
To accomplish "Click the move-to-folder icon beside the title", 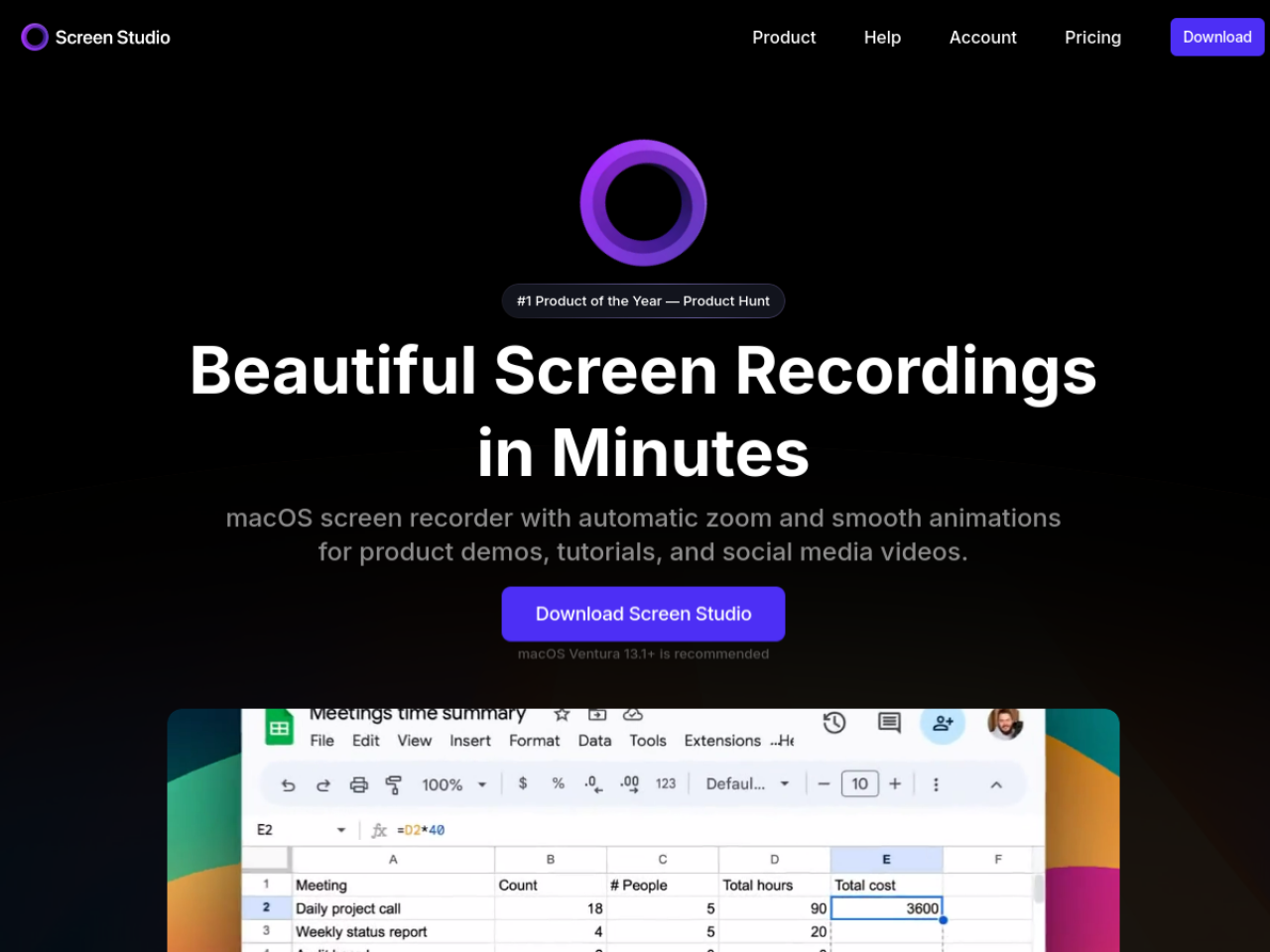I will (x=597, y=714).
